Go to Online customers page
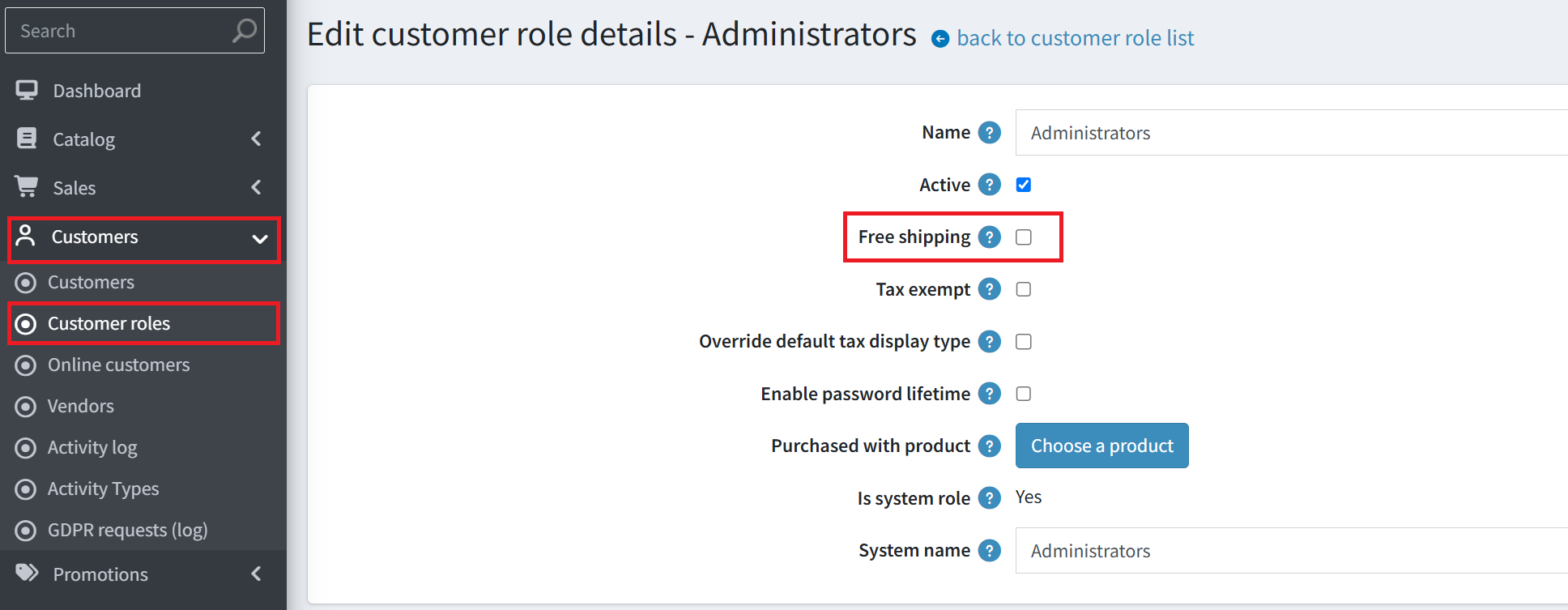The image size is (1568, 610). click(x=143, y=365)
